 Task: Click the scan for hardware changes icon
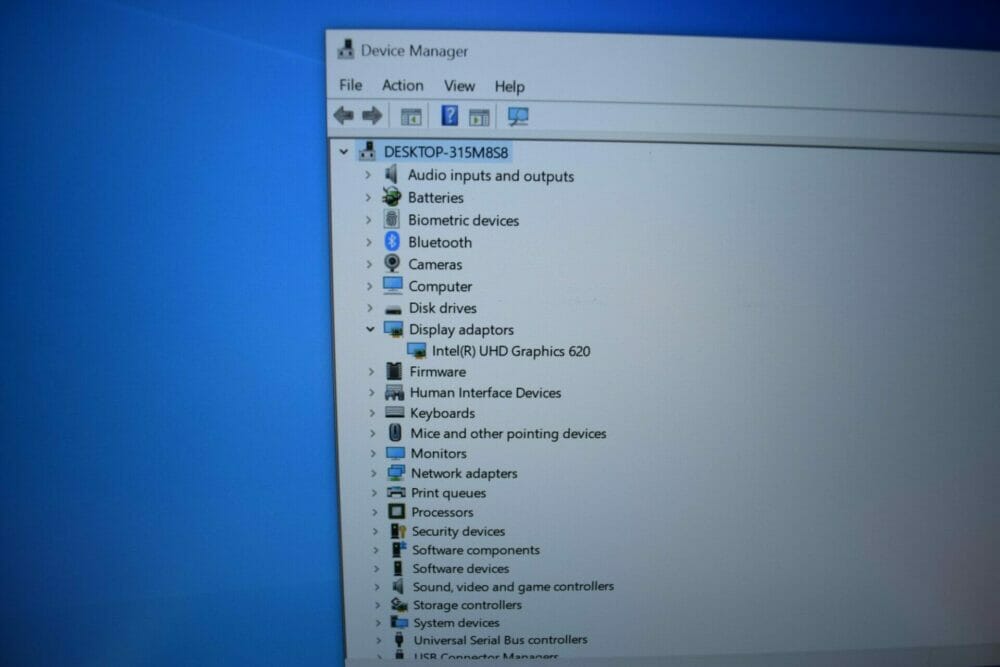517,116
